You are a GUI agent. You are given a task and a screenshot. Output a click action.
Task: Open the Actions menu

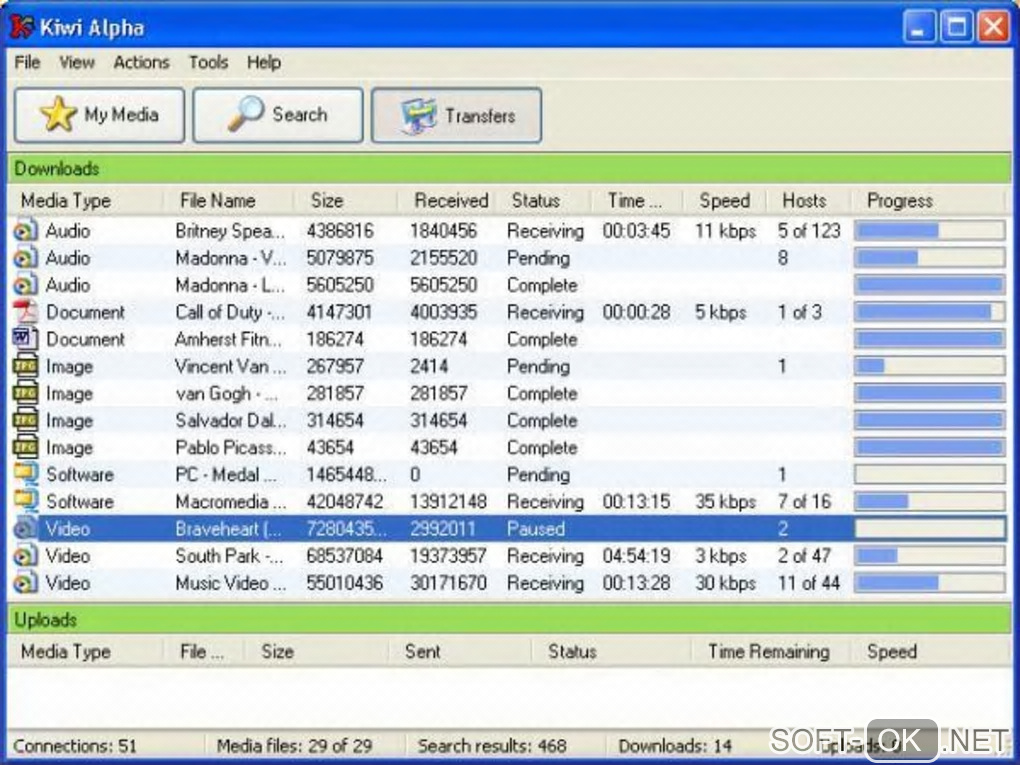[x=141, y=62]
